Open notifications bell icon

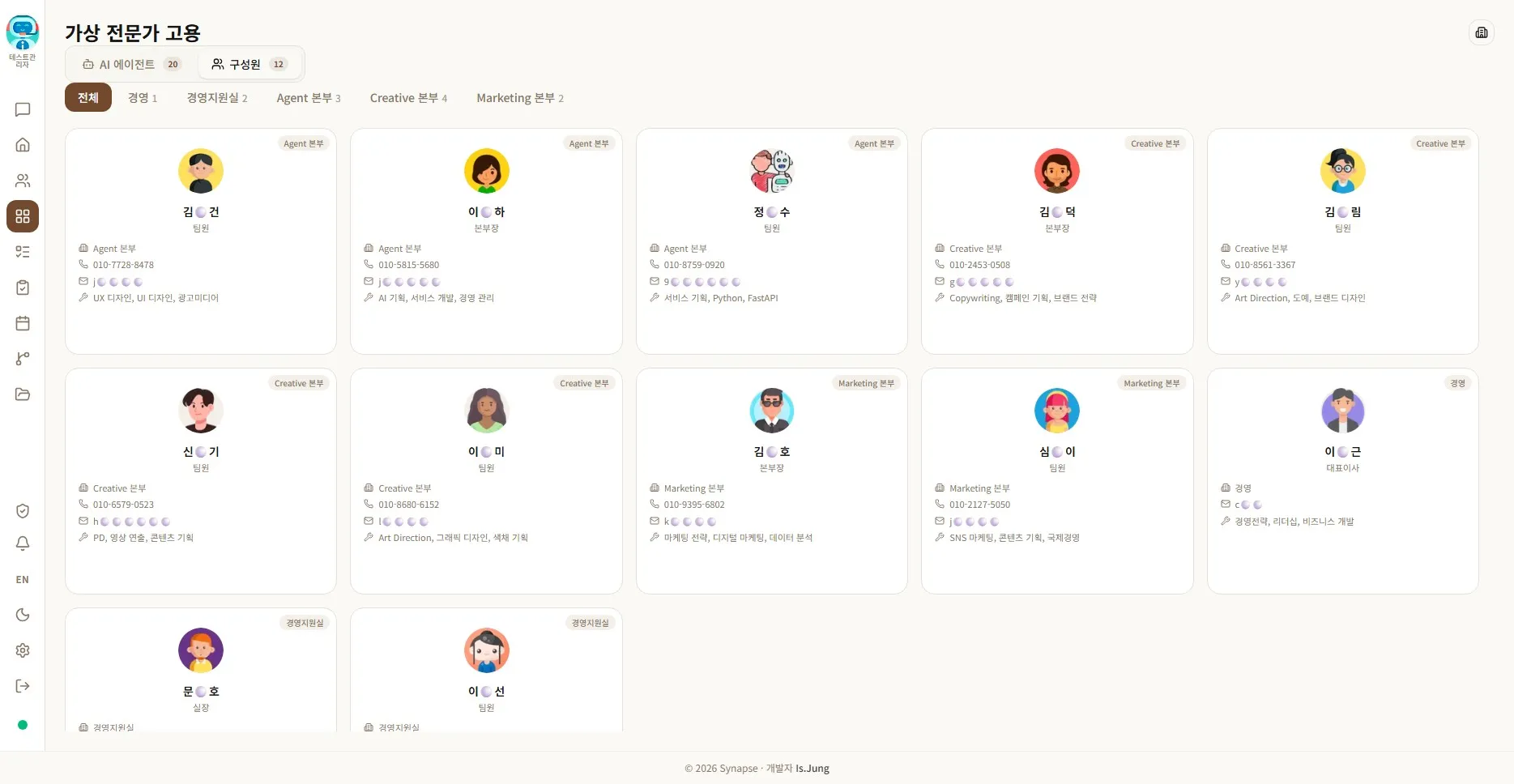pyautogui.click(x=23, y=543)
